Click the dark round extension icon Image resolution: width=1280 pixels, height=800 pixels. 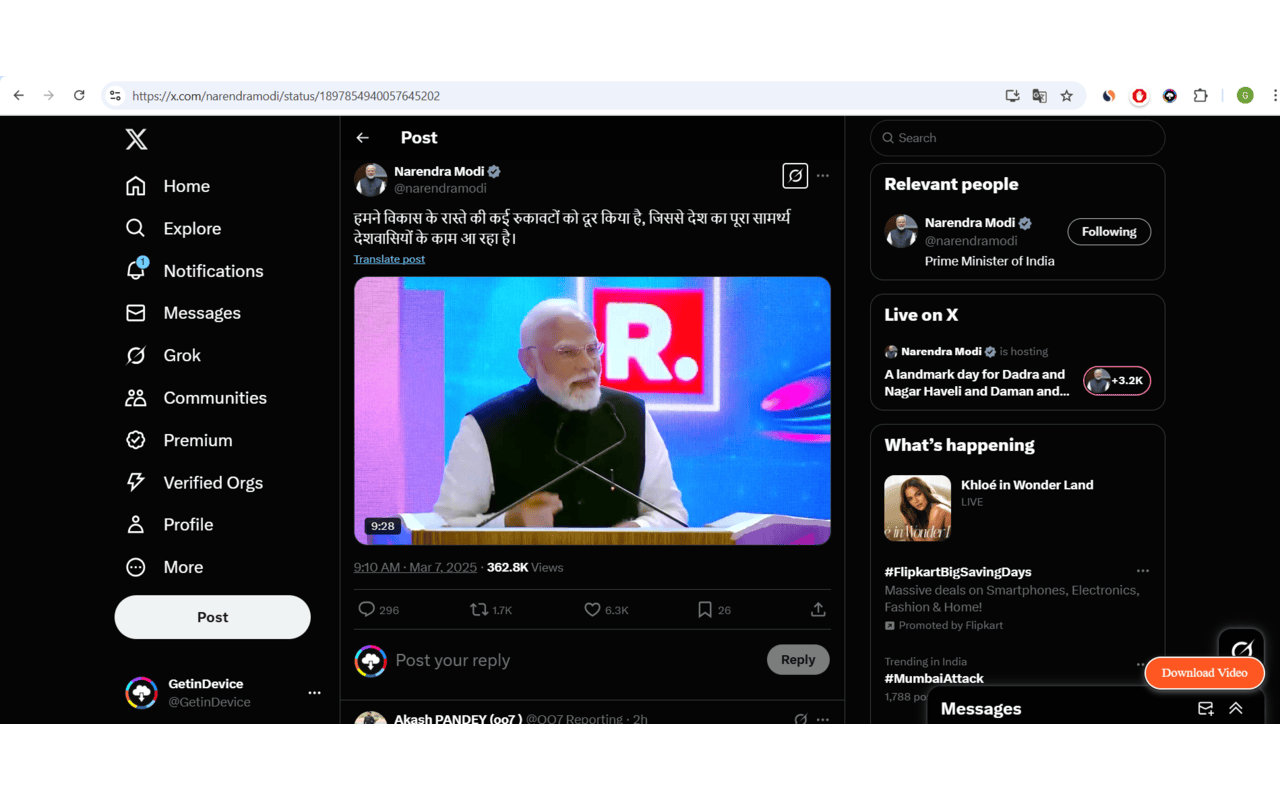[x=1170, y=96]
